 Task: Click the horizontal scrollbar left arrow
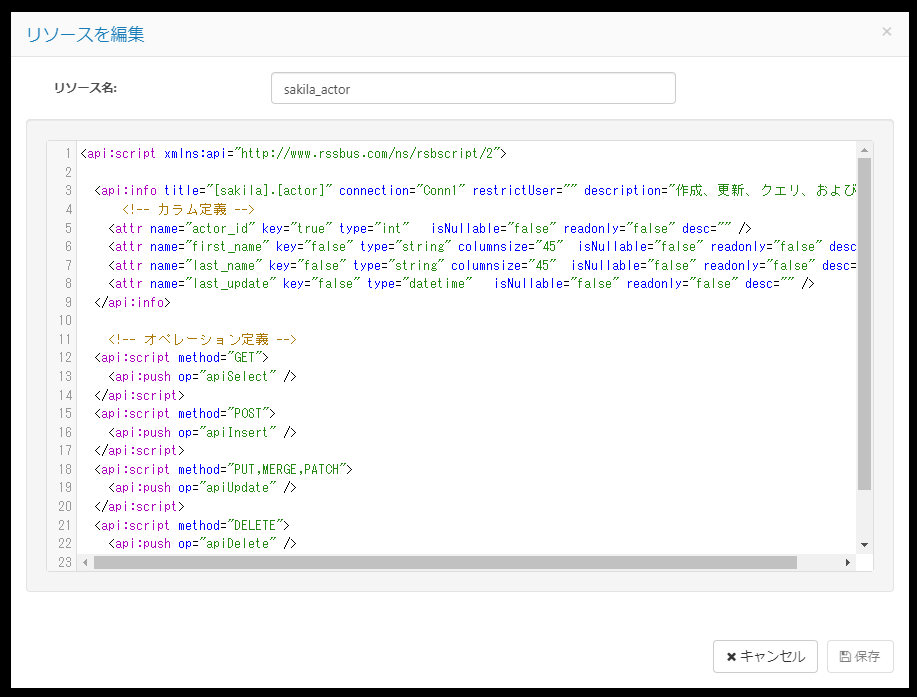85,563
